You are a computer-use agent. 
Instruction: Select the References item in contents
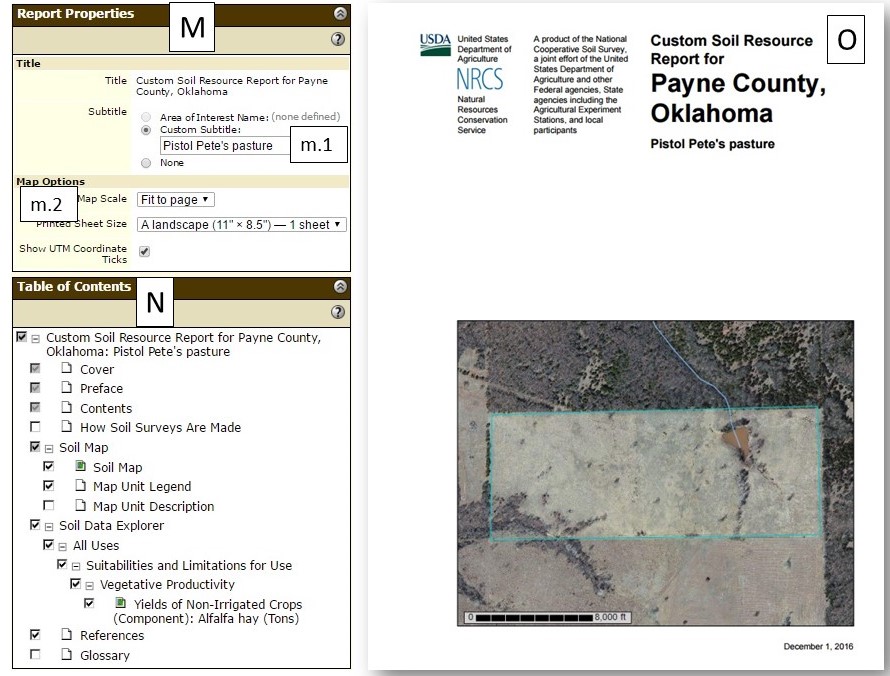tap(111, 635)
